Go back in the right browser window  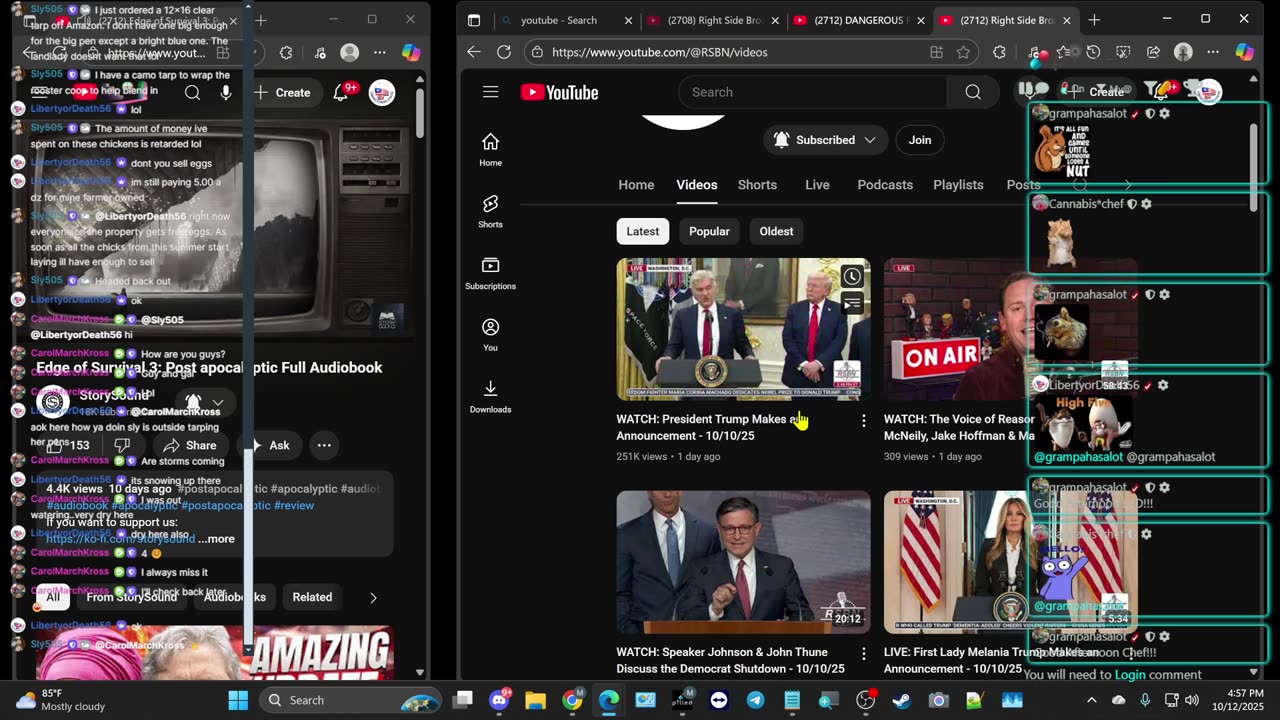click(474, 52)
